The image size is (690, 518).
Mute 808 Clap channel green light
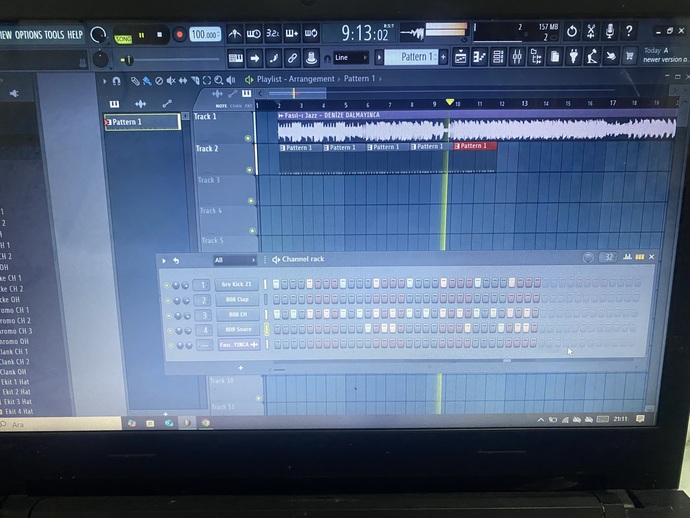coord(168,301)
